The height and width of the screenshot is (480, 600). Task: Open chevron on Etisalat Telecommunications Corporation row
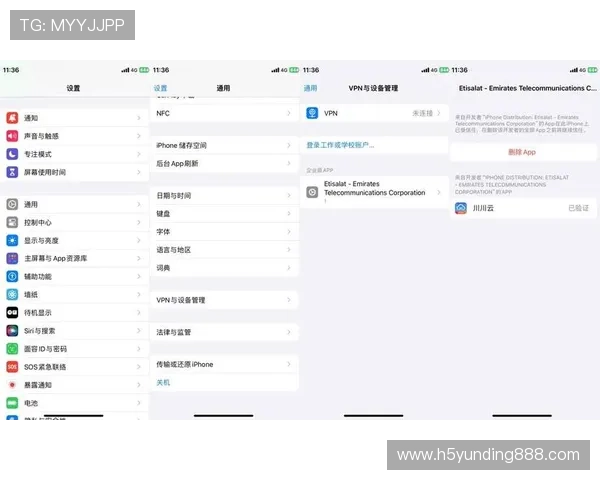coord(439,192)
